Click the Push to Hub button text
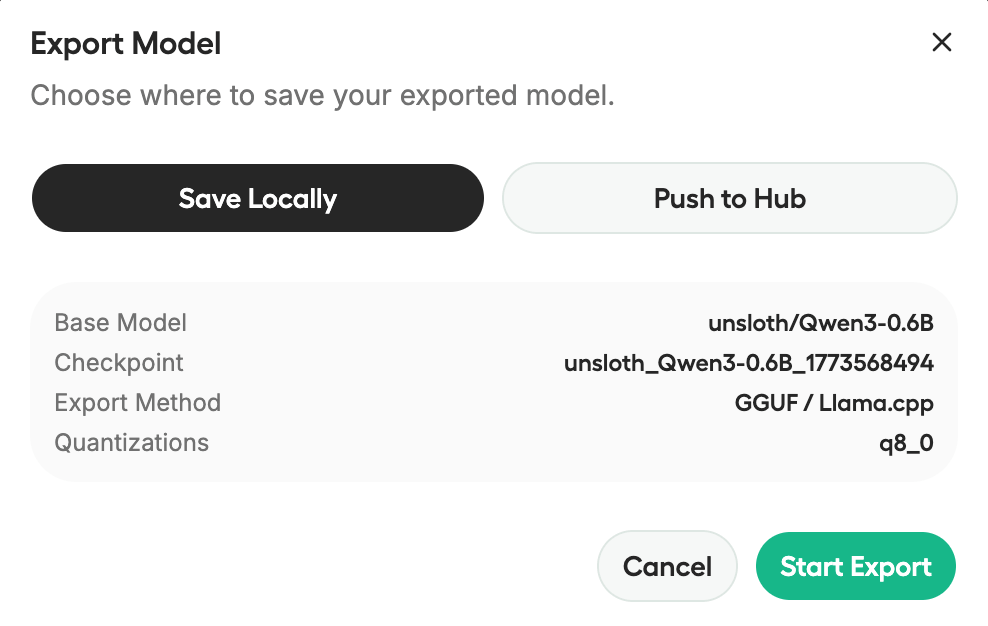The width and height of the screenshot is (988, 626). (729, 198)
